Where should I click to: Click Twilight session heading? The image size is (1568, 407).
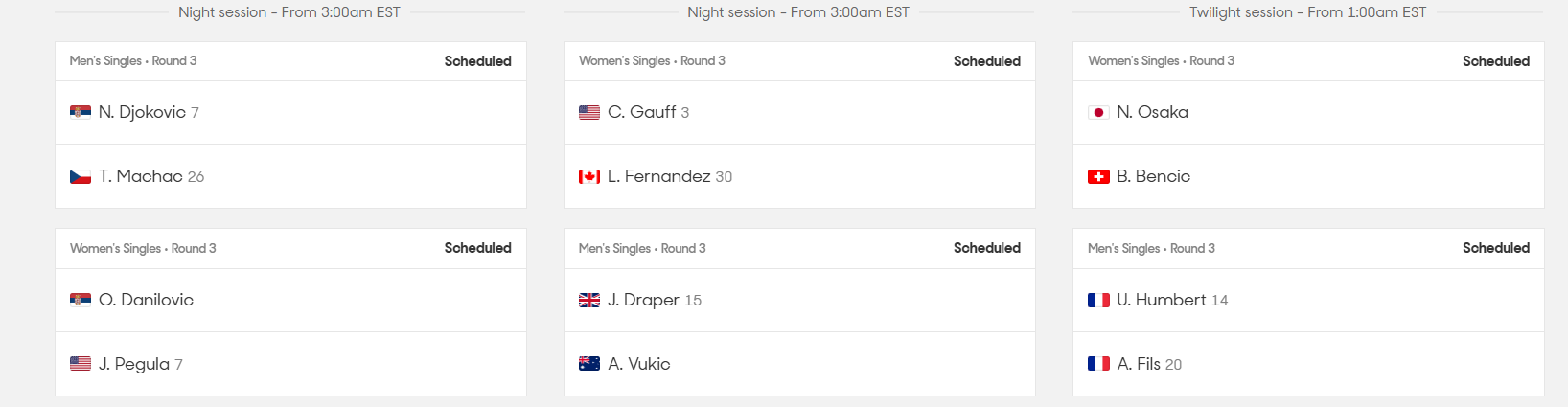tap(1308, 12)
